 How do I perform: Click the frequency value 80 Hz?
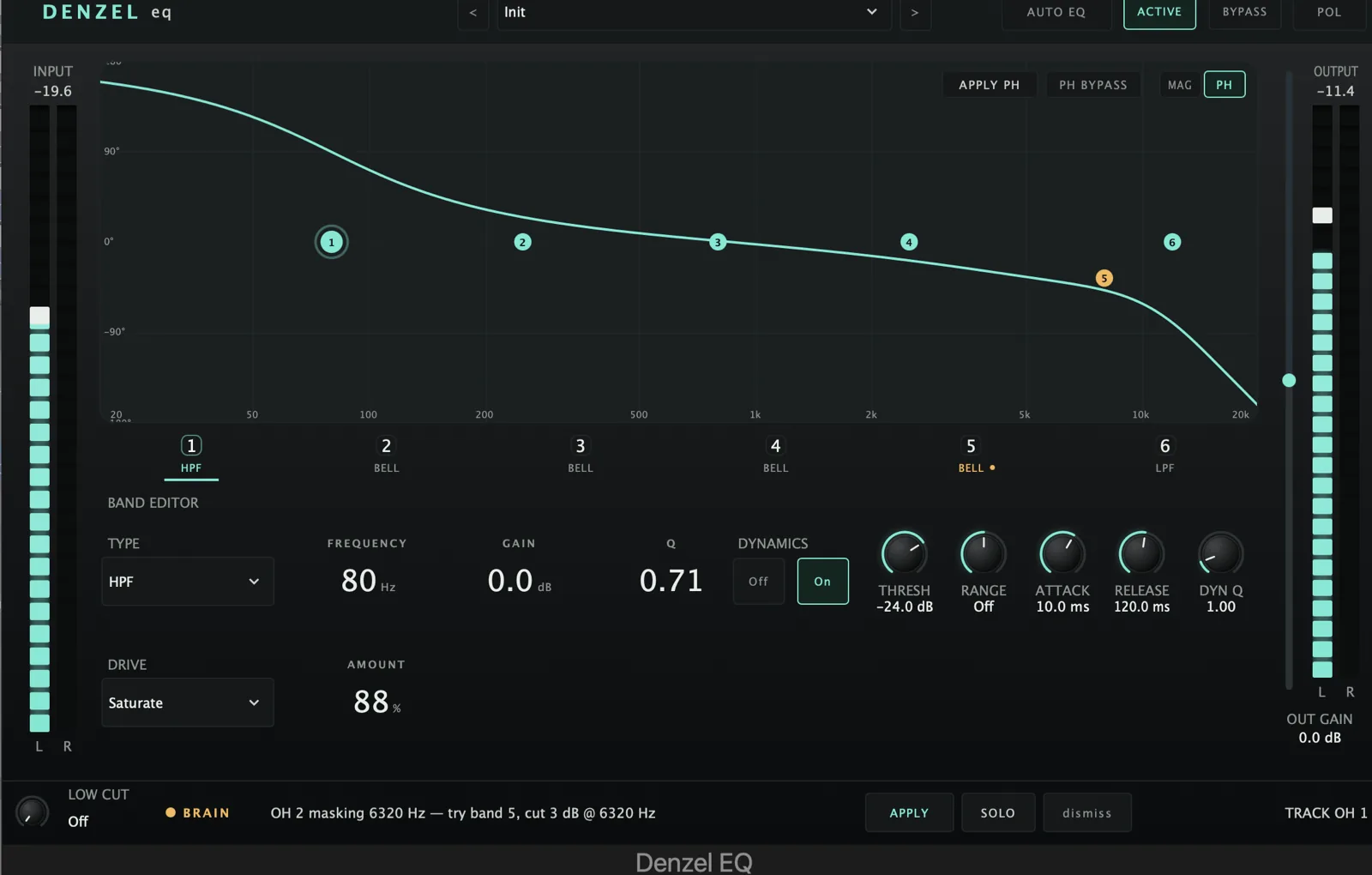click(368, 581)
